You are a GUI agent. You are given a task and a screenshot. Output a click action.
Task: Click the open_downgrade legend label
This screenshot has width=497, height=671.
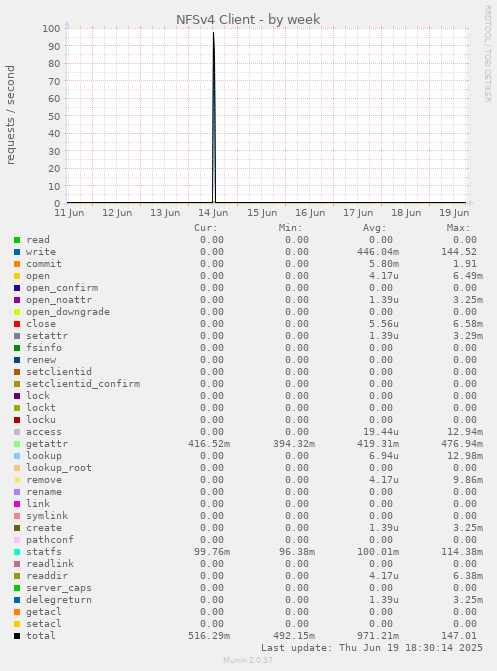tap(68, 312)
